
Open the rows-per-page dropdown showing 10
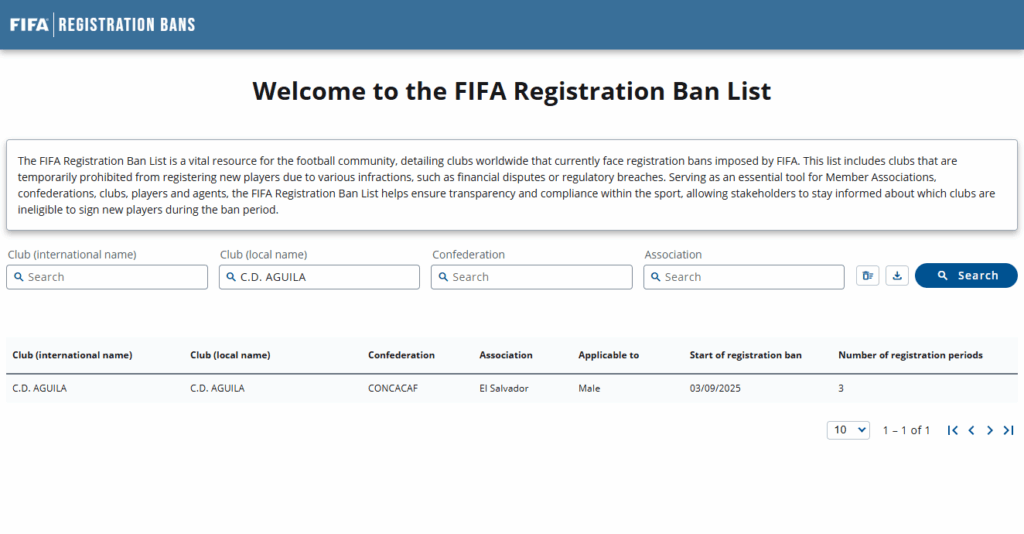coord(848,430)
